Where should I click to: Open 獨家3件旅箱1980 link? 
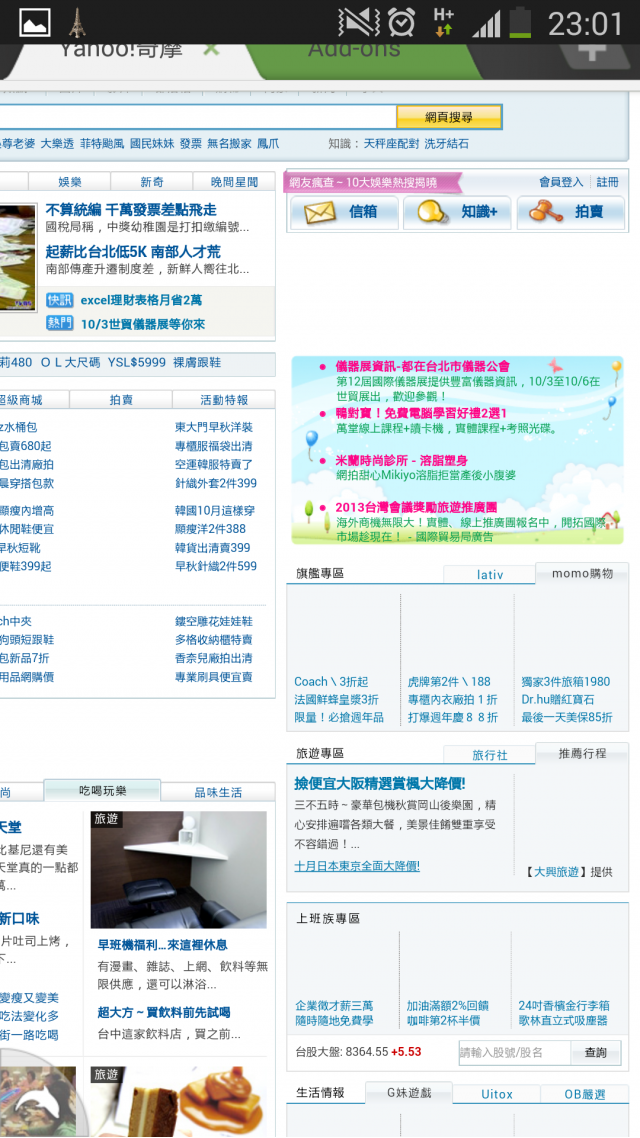pos(566,681)
